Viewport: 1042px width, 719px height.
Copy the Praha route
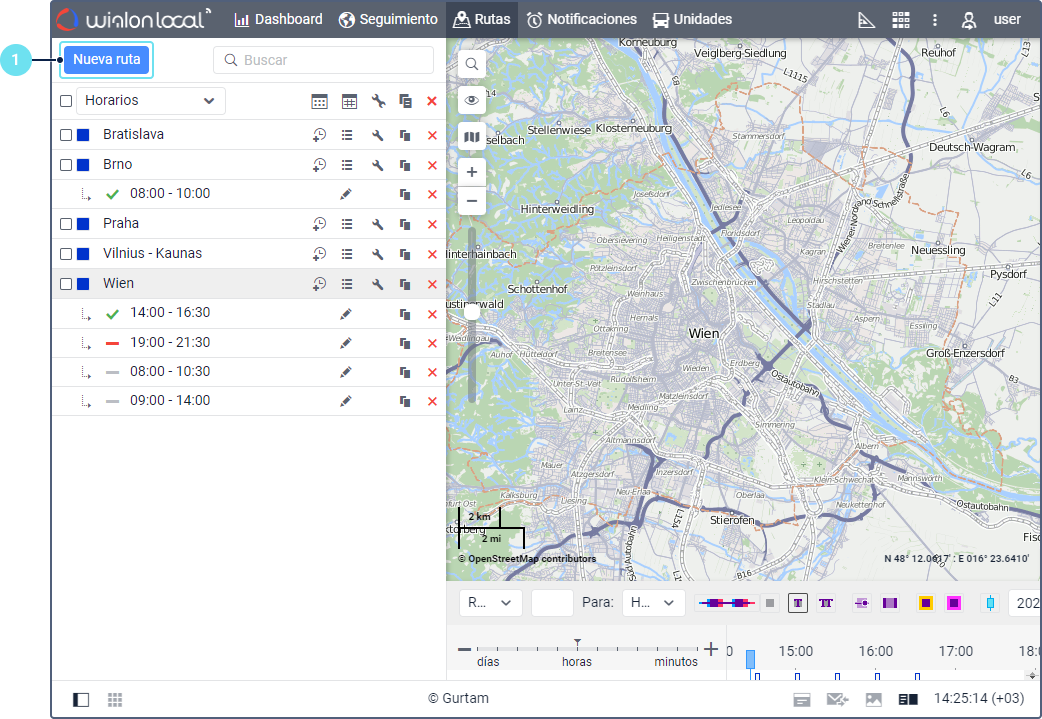[x=405, y=225]
